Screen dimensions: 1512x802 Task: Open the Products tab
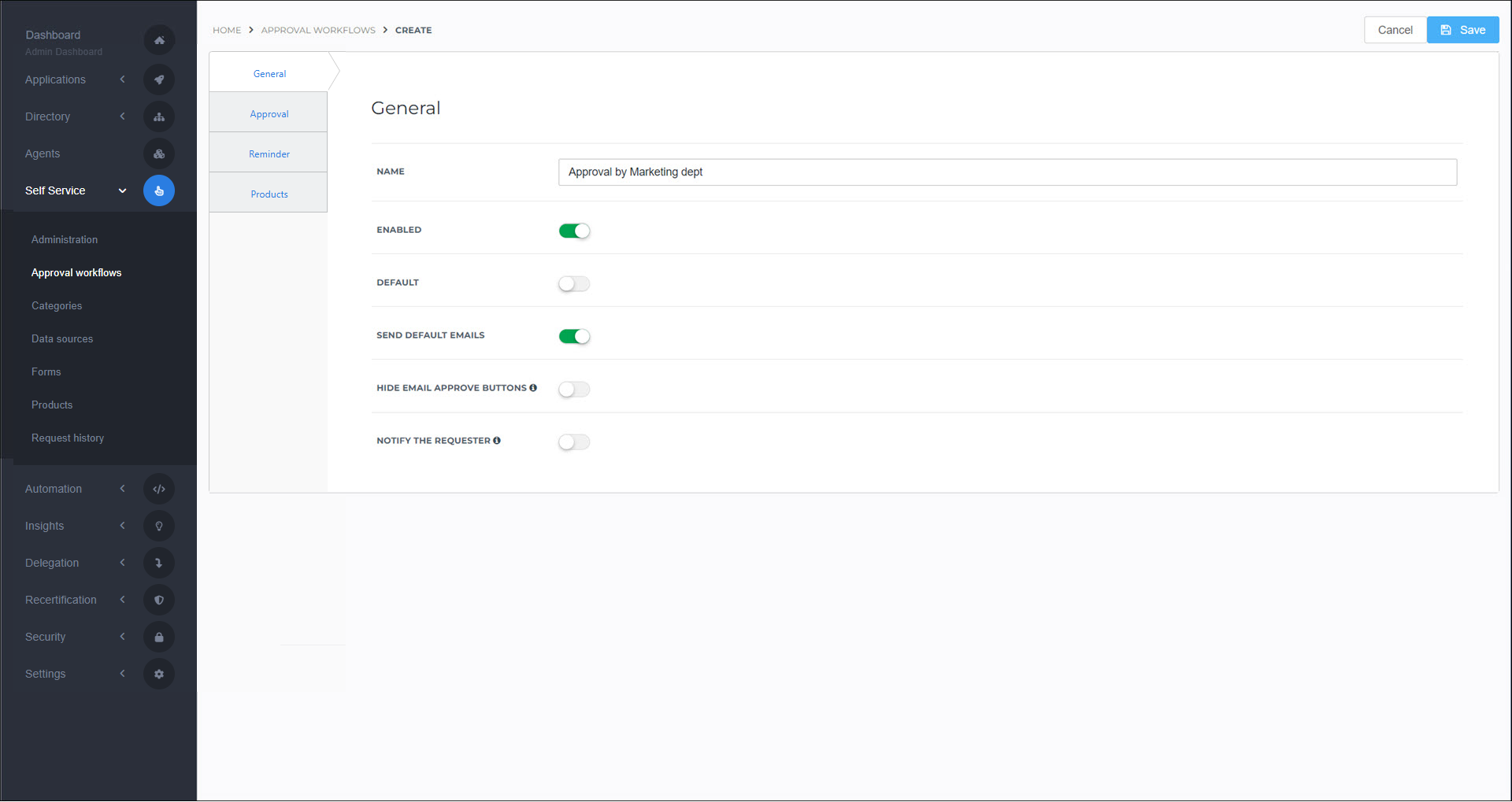click(269, 194)
